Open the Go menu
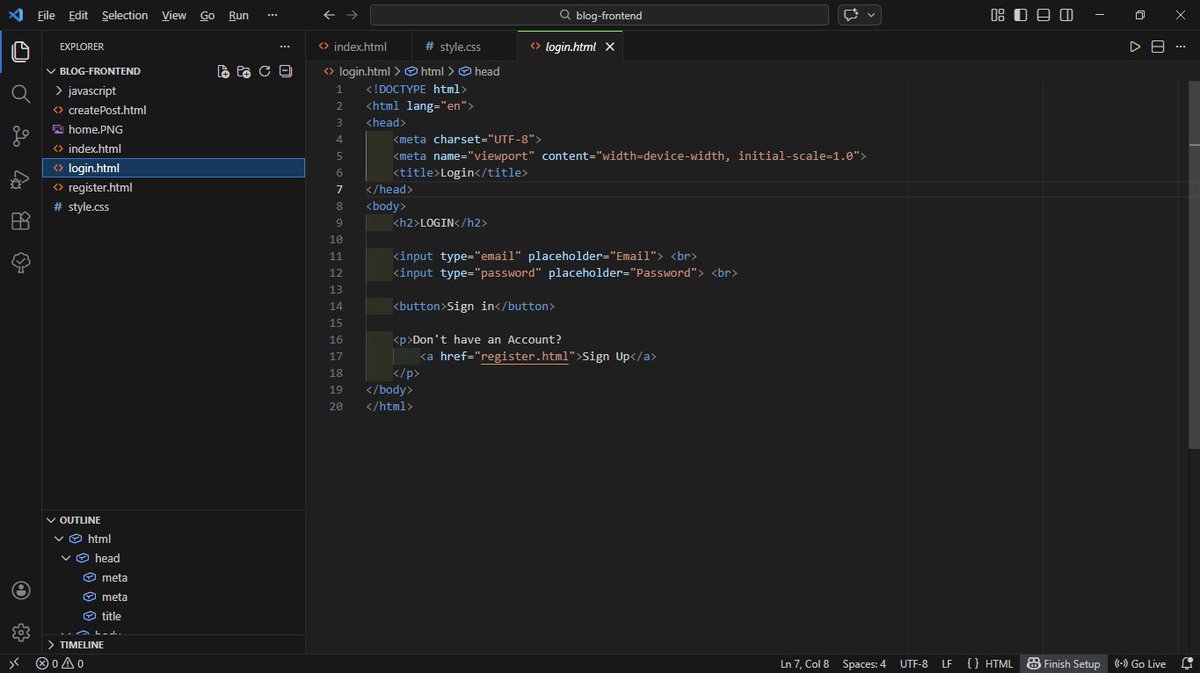Viewport: 1200px width, 673px height. tap(207, 15)
